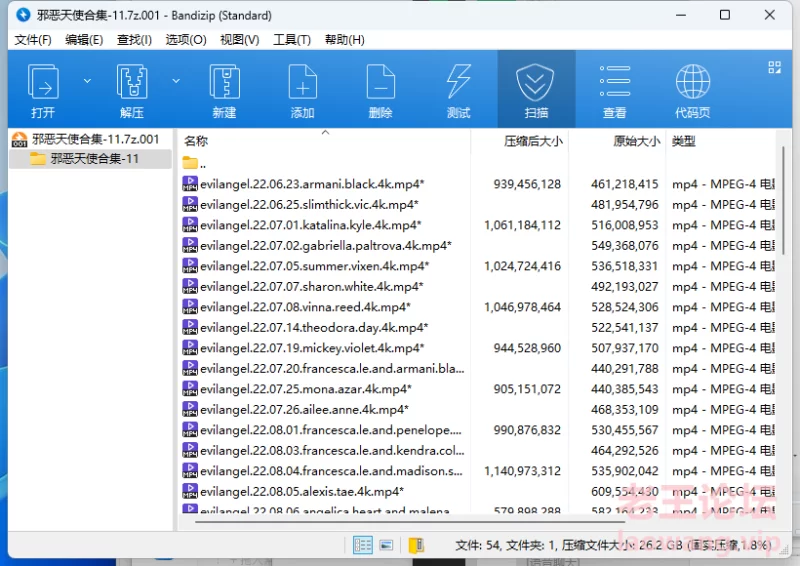Click the Scan (扫描) shield icon
This screenshot has height=566, width=800.
click(535, 82)
